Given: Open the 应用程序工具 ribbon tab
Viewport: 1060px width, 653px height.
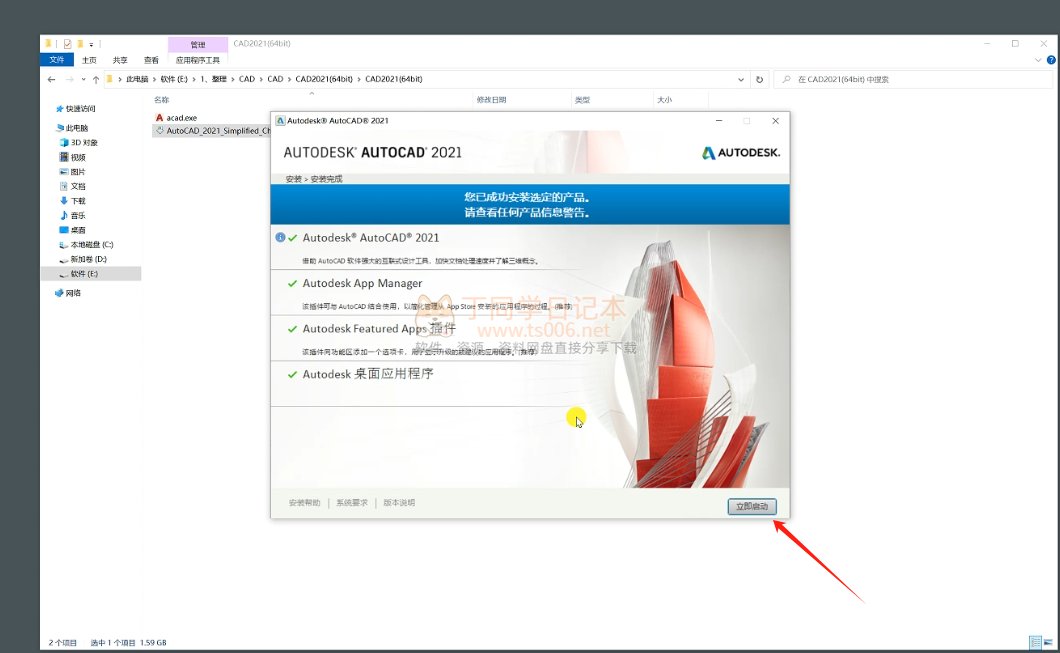Looking at the screenshot, I should click(x=197, y=60).
